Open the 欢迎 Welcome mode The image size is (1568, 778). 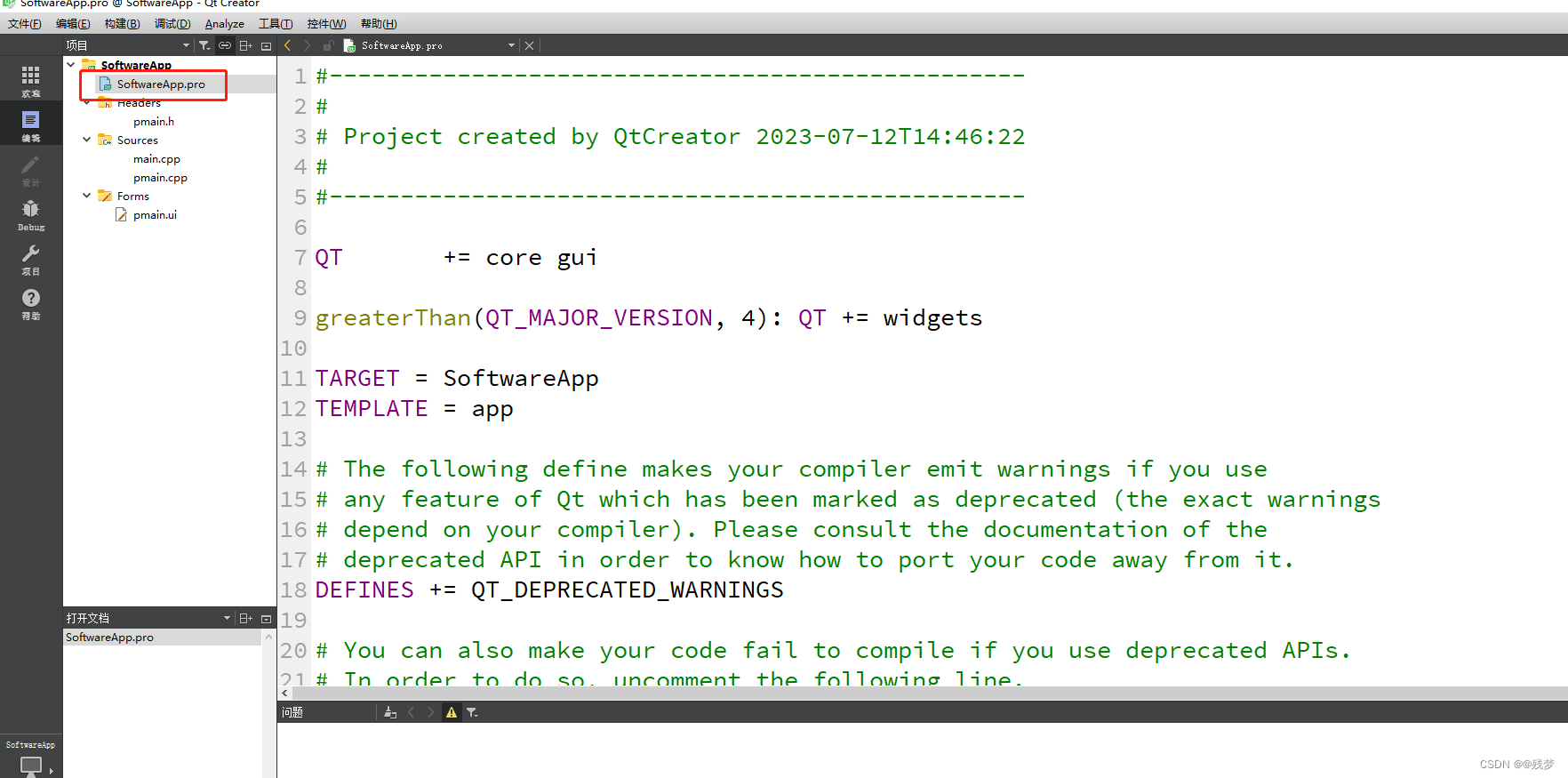(x=31, y=81)
